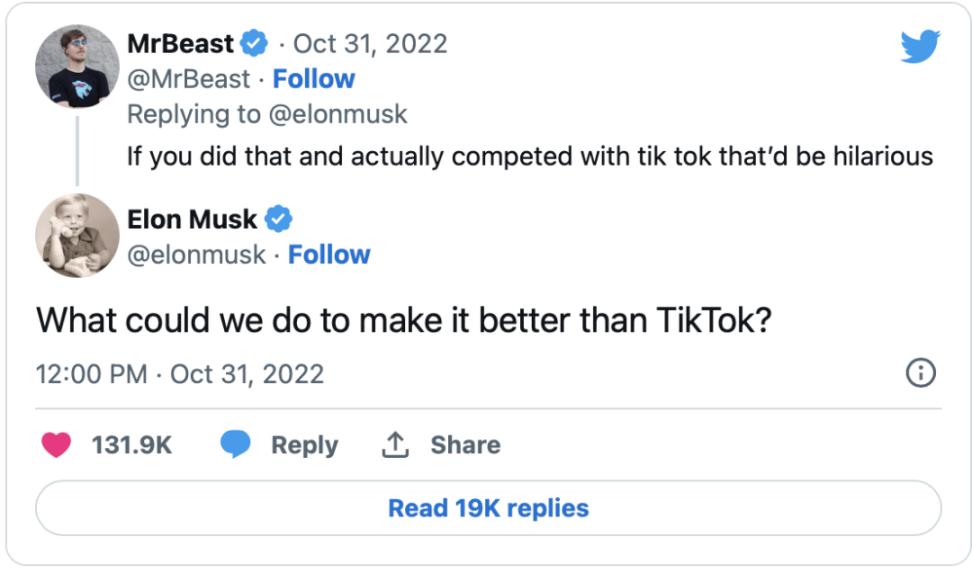Click the @elonmusk handle below Elon Musk
The image size is (972, 573).
click(x=196, y=255)
